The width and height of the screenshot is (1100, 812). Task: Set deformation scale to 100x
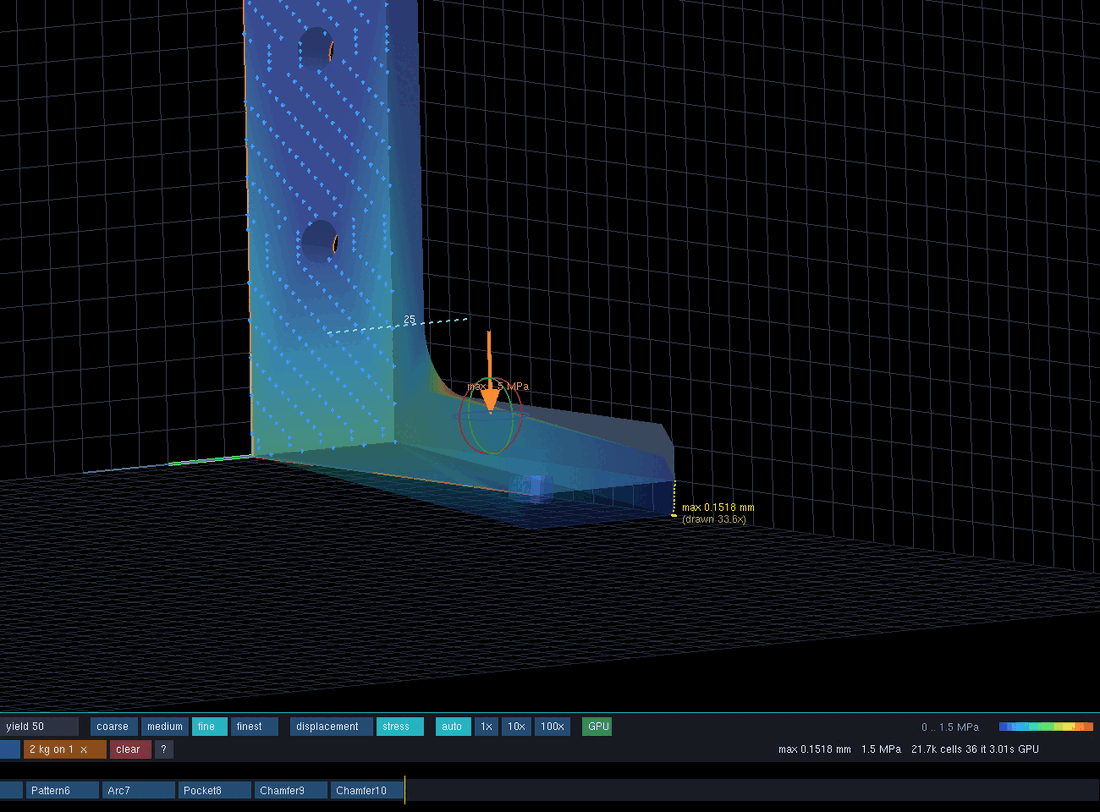pos(552,726)
